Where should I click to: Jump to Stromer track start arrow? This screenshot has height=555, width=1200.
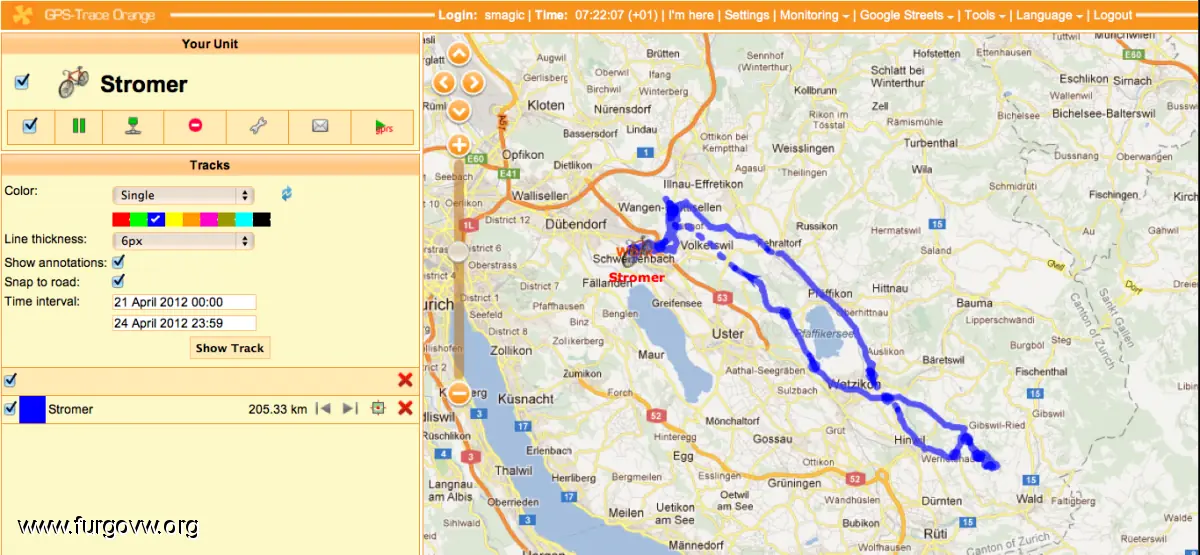point(322,408)
